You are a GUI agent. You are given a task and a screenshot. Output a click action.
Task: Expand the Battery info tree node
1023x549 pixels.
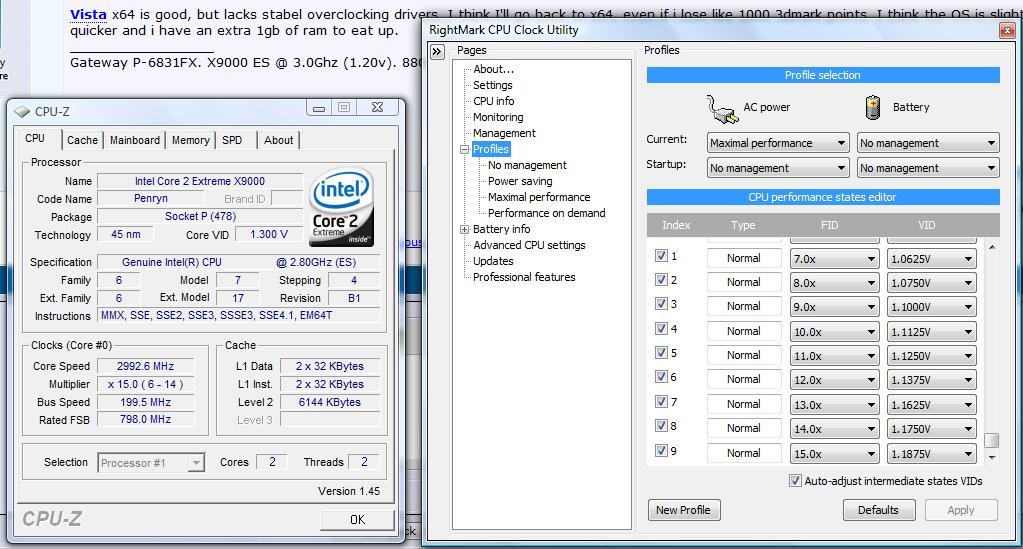click(x=465, y=229)
